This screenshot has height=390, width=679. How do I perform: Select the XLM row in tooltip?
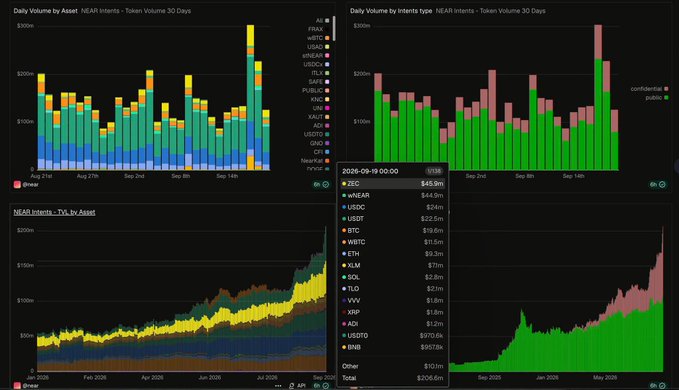point(393,265)
